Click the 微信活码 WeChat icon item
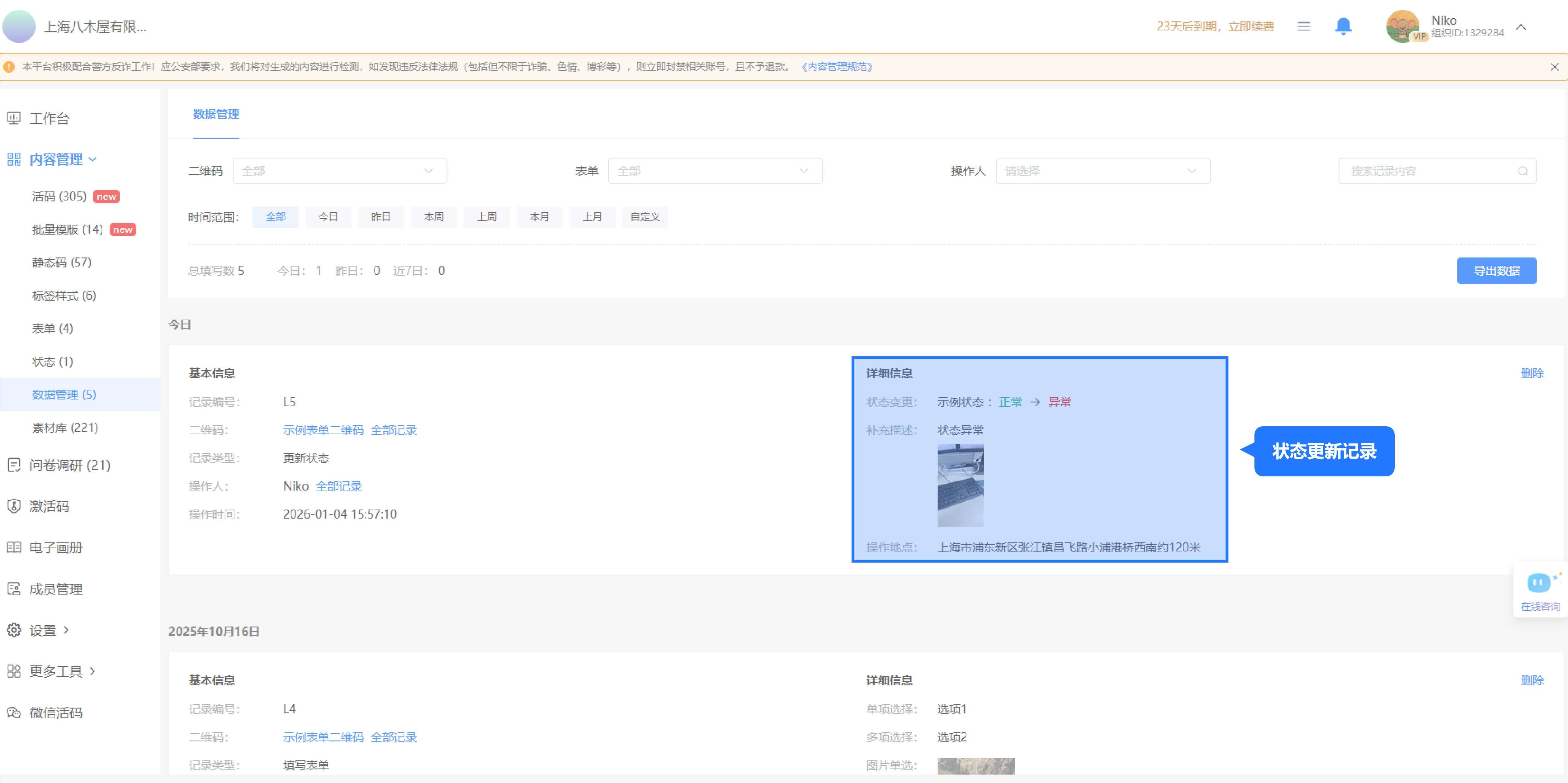Image resolution: width=1568 pixels, height=783 pixels. [14, 712]
